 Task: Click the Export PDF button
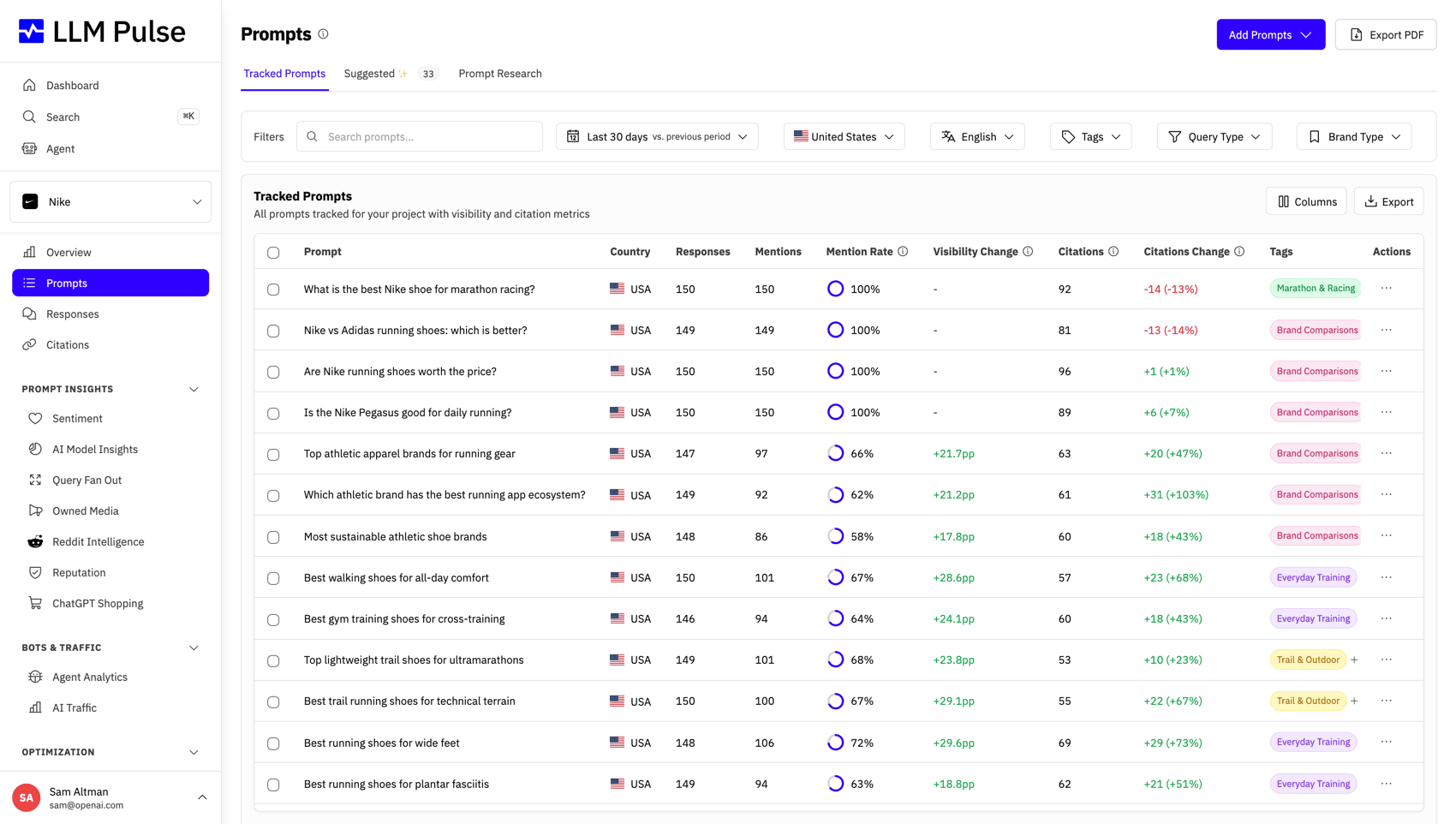tap(1386, 34)
